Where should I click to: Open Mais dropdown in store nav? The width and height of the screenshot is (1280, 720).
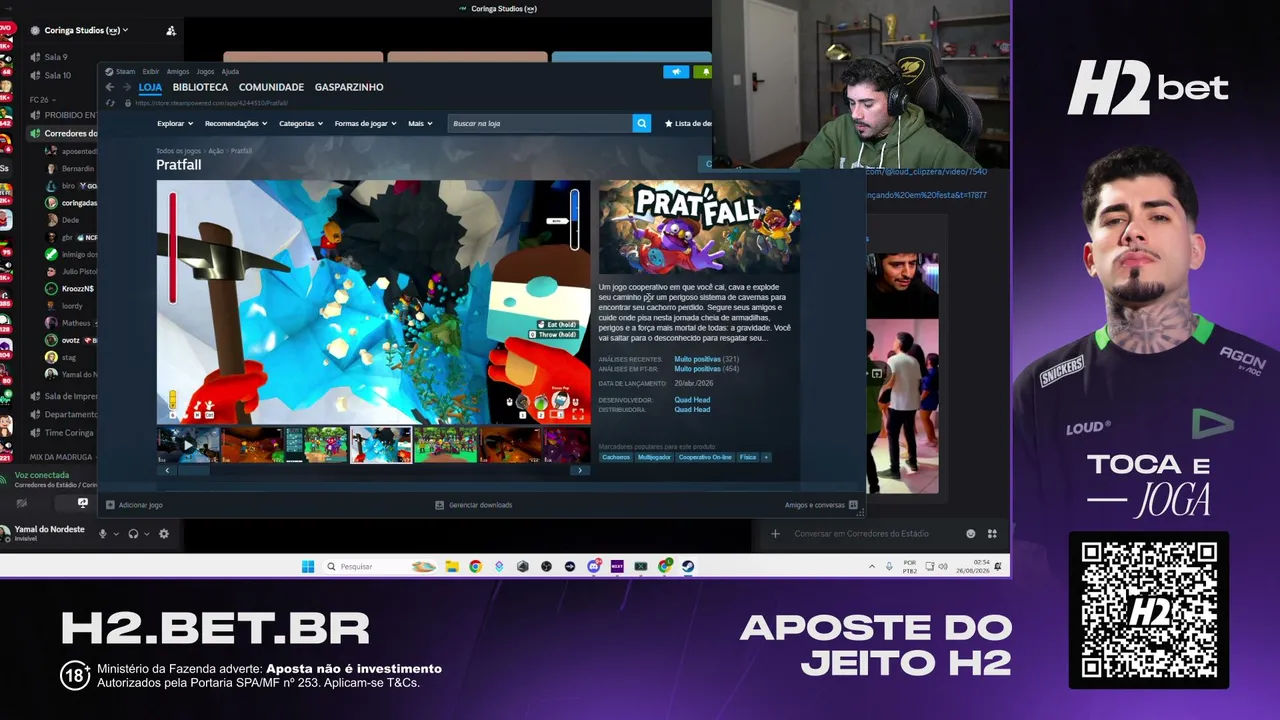click(420, 123)
